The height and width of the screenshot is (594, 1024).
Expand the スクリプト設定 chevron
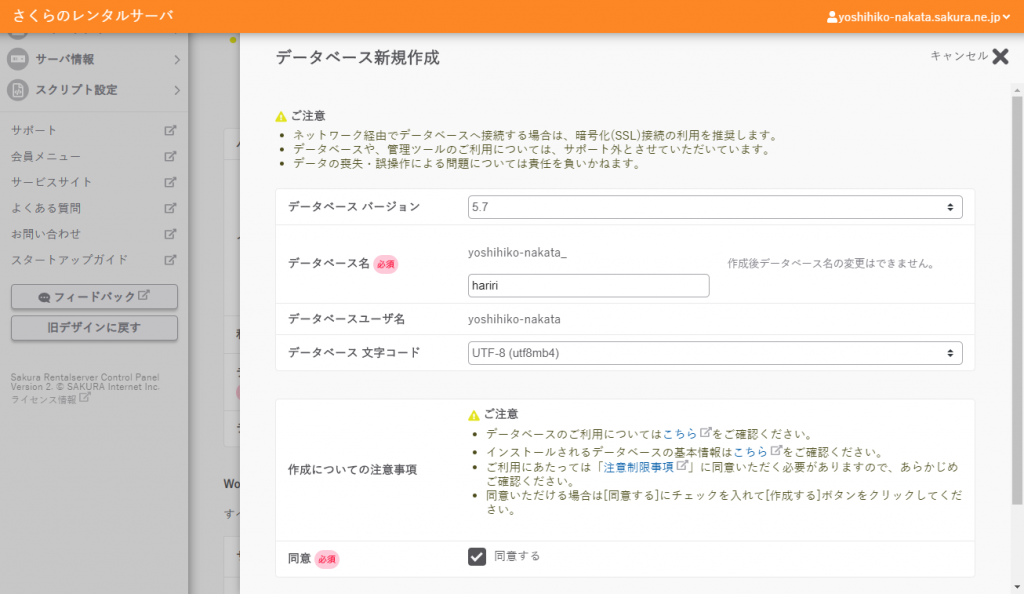pos(177,90)
